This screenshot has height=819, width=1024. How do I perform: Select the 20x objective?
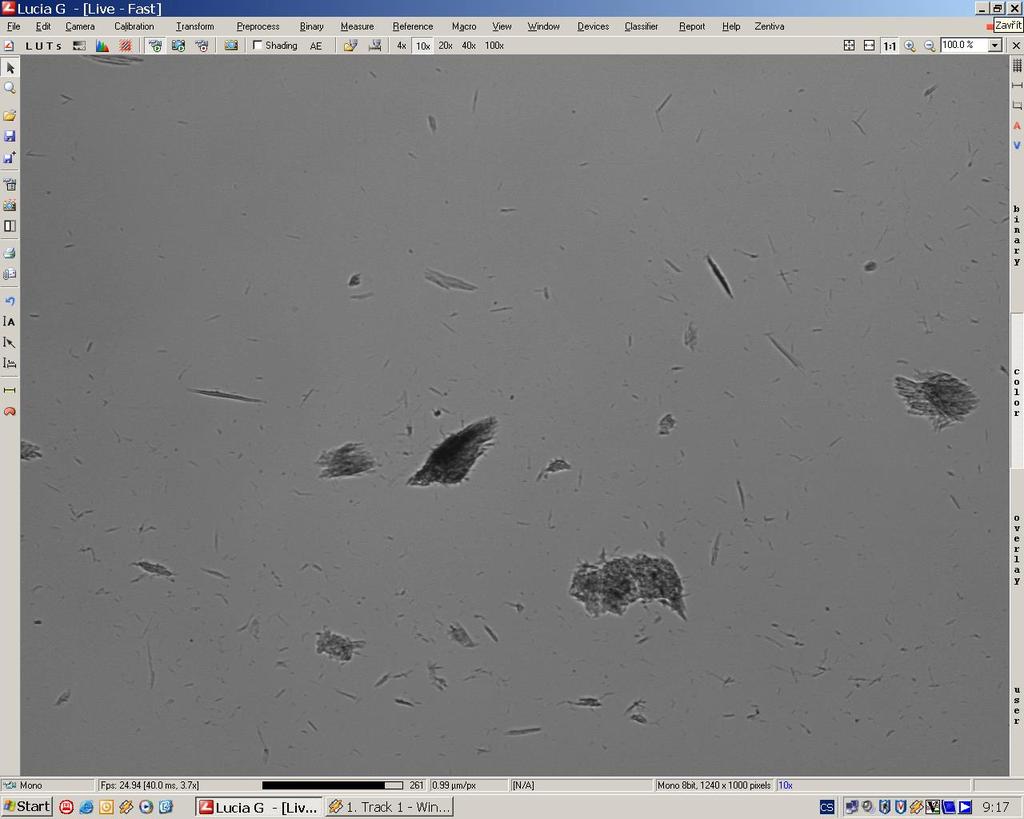coord(445,46)
